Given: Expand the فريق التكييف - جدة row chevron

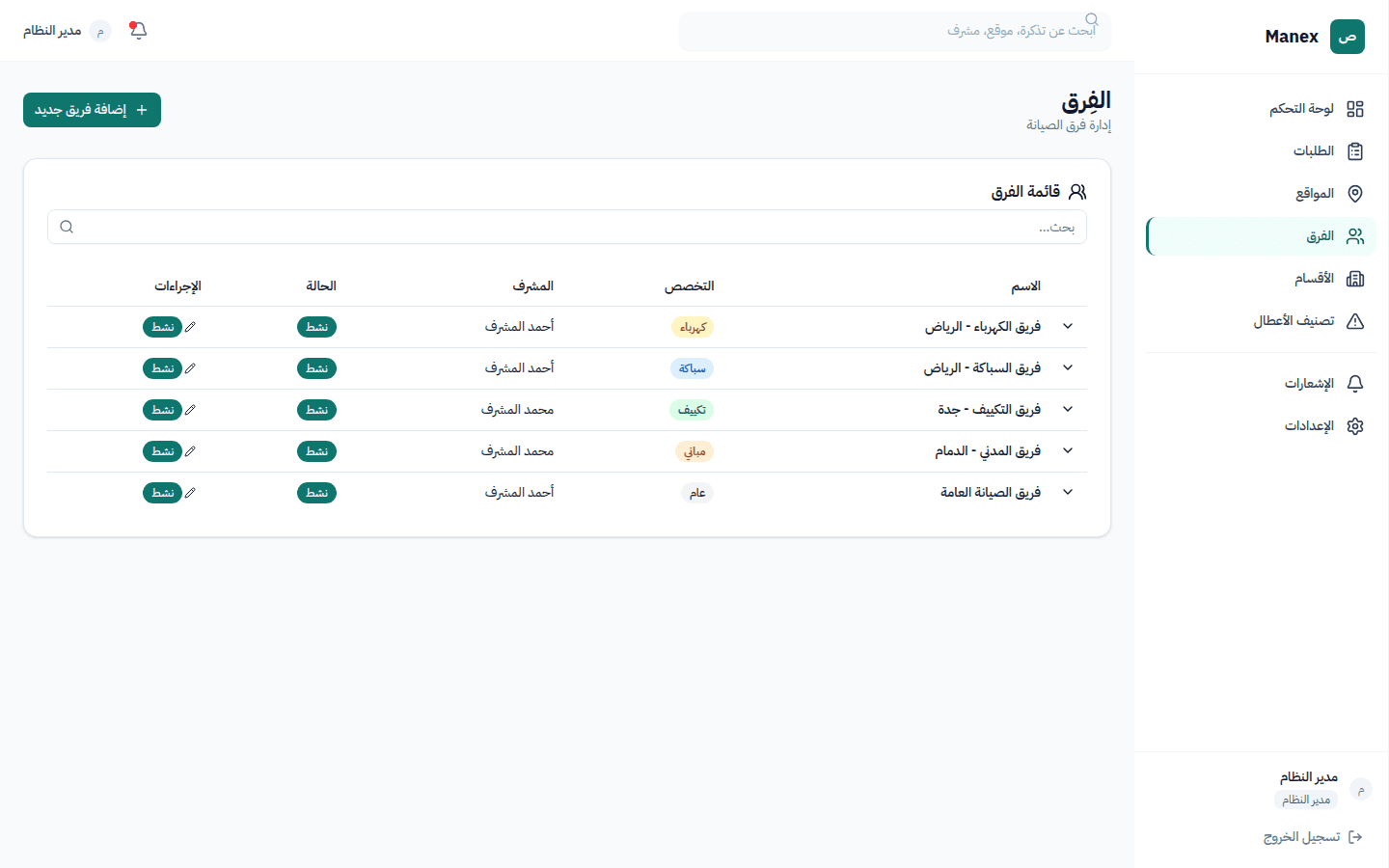Looking at the screenshot, I should click(1068, 409).
